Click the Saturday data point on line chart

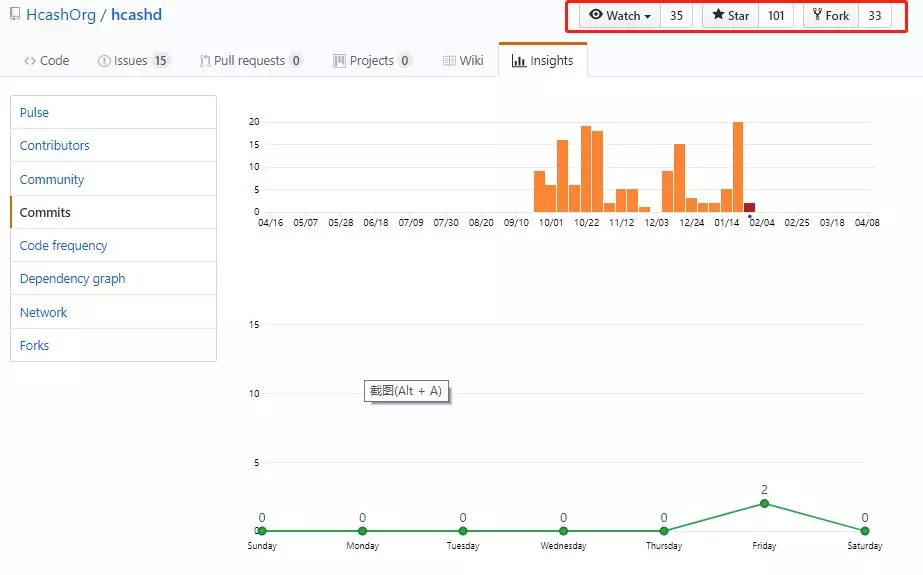pos(865,531)
